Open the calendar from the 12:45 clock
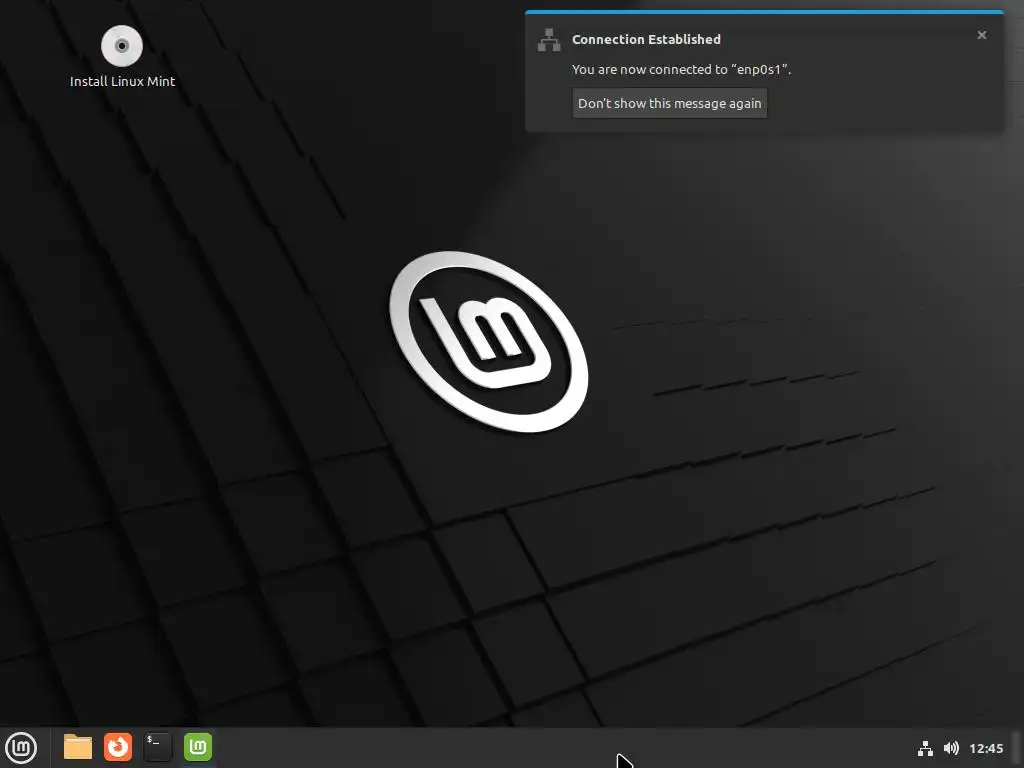 [986, 748]
